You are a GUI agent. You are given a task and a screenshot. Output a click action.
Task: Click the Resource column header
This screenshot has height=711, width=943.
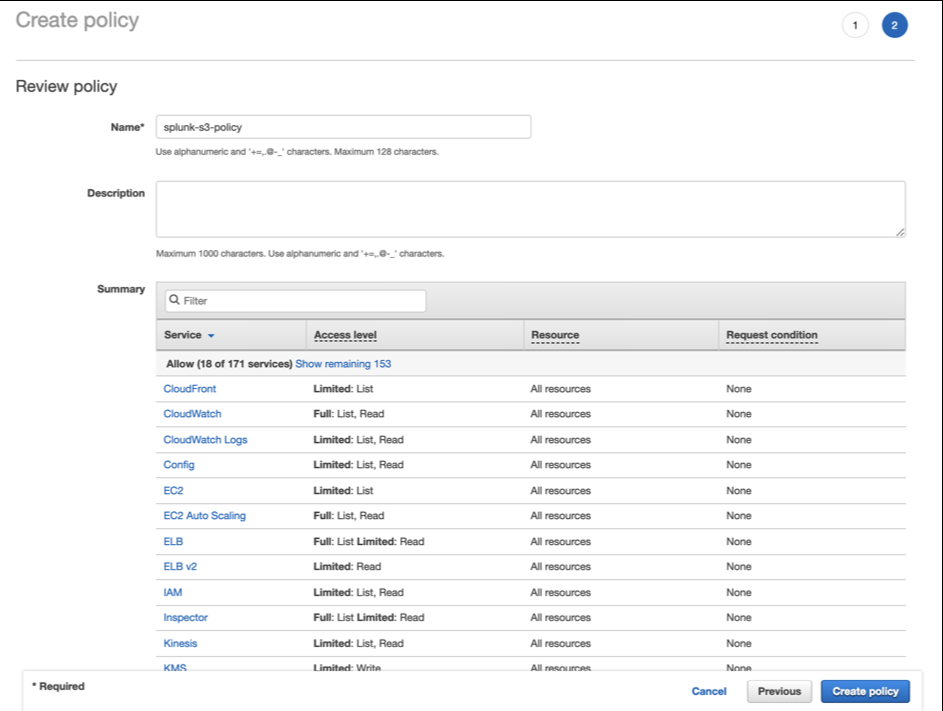[555, 335]
